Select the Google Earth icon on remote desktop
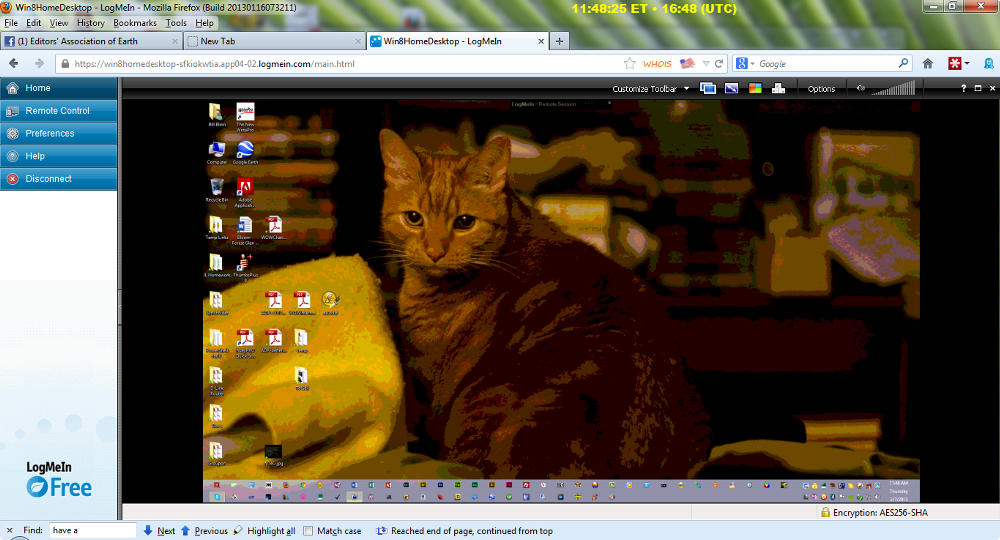The width and height of the screenshot is (1000, 540). point(245,152)
